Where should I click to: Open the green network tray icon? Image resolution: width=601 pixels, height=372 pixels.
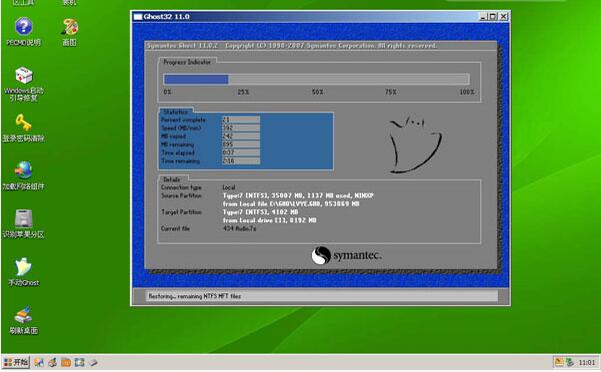[x=570, y=362]
